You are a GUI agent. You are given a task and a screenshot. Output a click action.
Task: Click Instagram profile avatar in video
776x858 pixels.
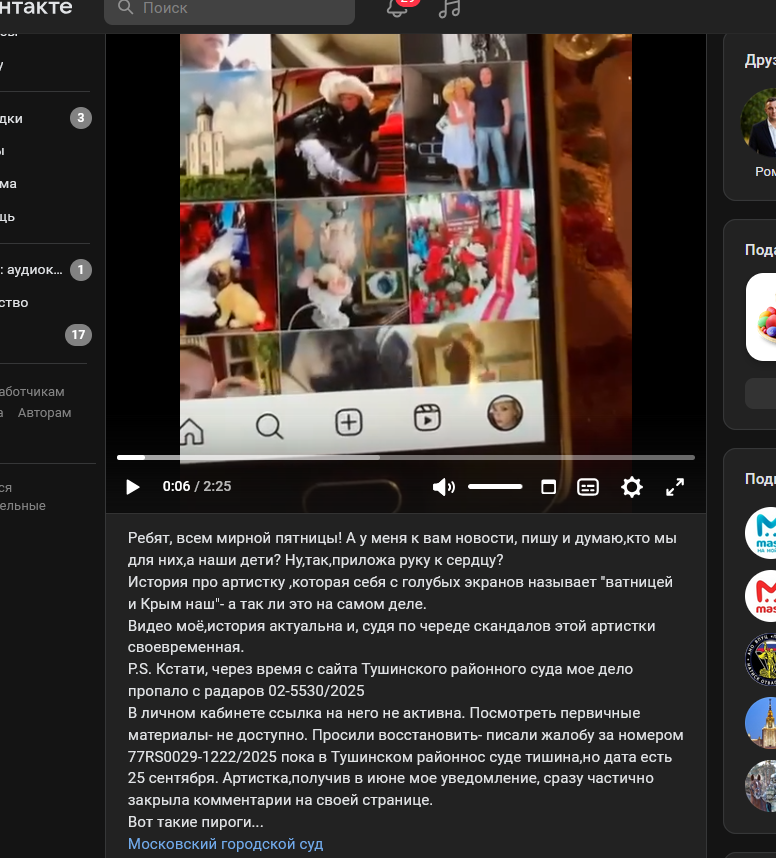505,412
